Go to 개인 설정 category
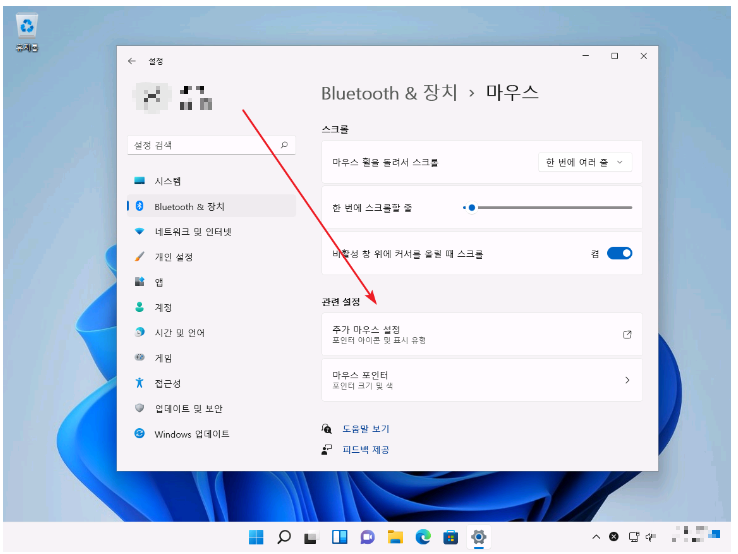The width and height of the screenshot is (738, 554). [x=211, y=257]
